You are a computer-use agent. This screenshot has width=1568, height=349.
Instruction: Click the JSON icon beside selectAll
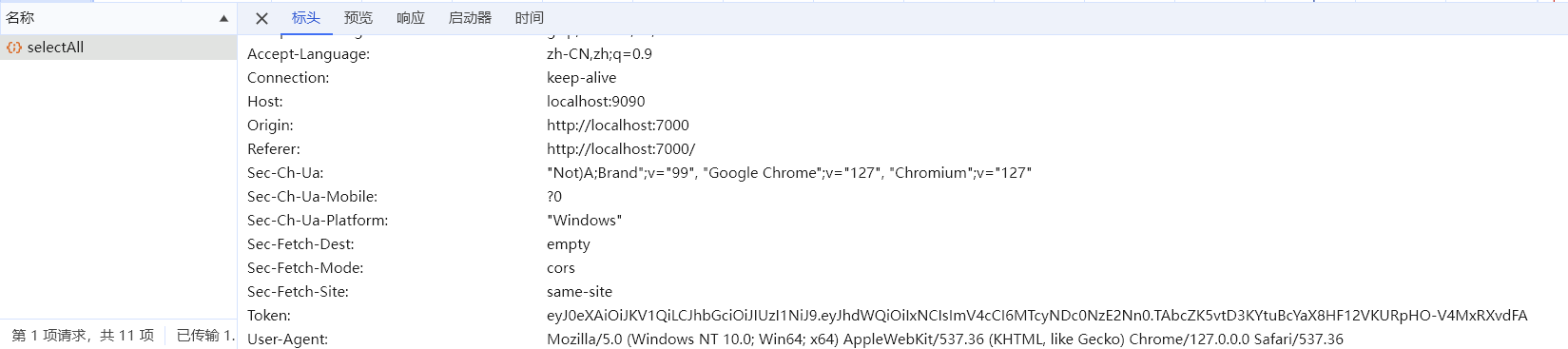pos(14,48)
